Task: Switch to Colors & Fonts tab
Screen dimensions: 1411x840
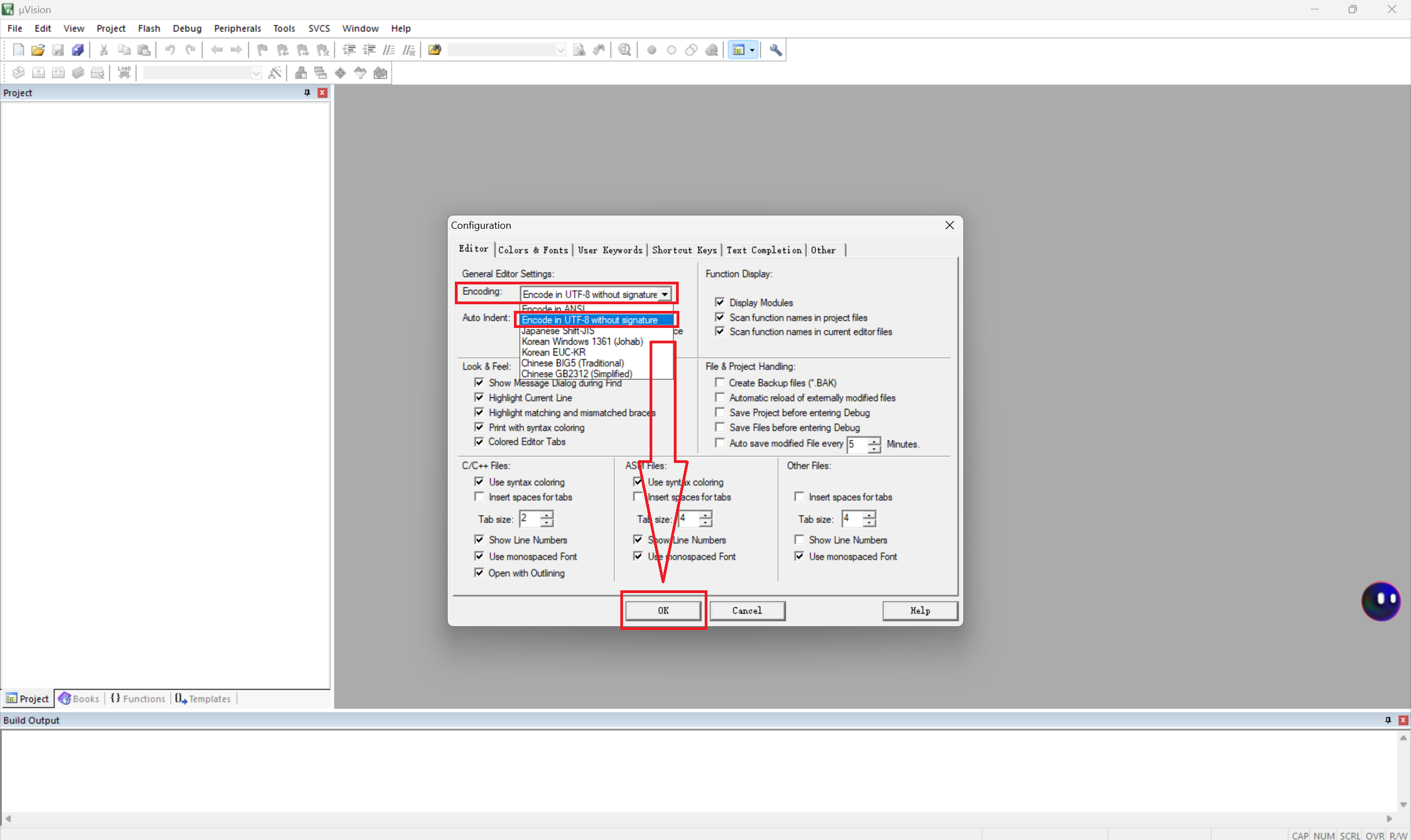Action: pyautogui.click(x=533, y=250)
